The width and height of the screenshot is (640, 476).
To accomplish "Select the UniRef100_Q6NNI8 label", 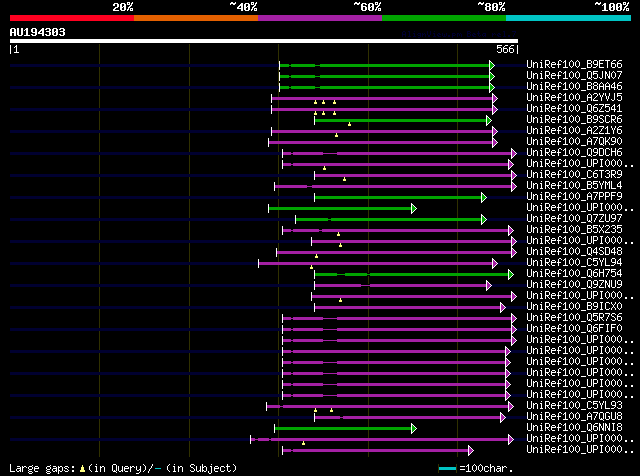I will pos(574,427).
